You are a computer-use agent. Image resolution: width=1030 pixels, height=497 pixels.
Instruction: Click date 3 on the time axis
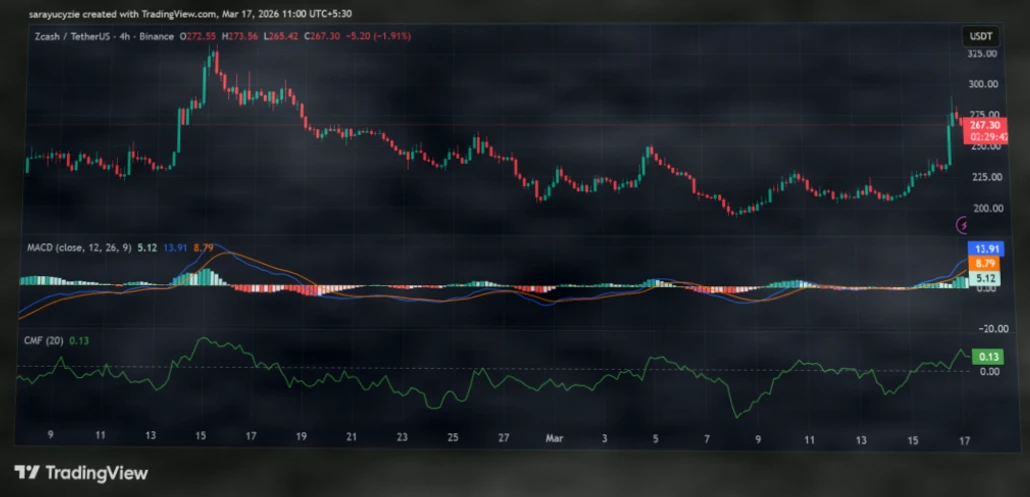tap(604, 437)
